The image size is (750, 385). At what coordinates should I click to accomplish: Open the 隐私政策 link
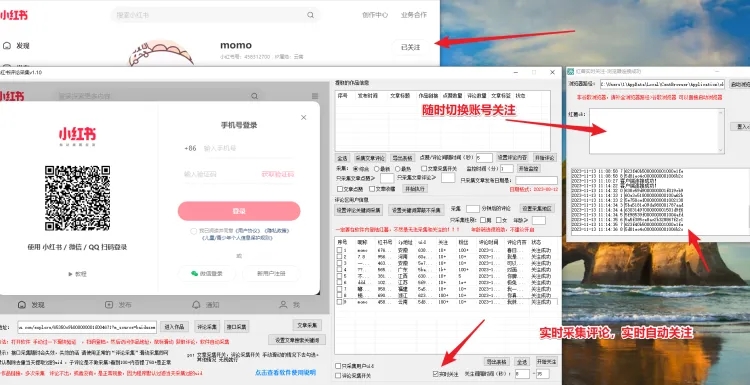click(x=277, y=231)
